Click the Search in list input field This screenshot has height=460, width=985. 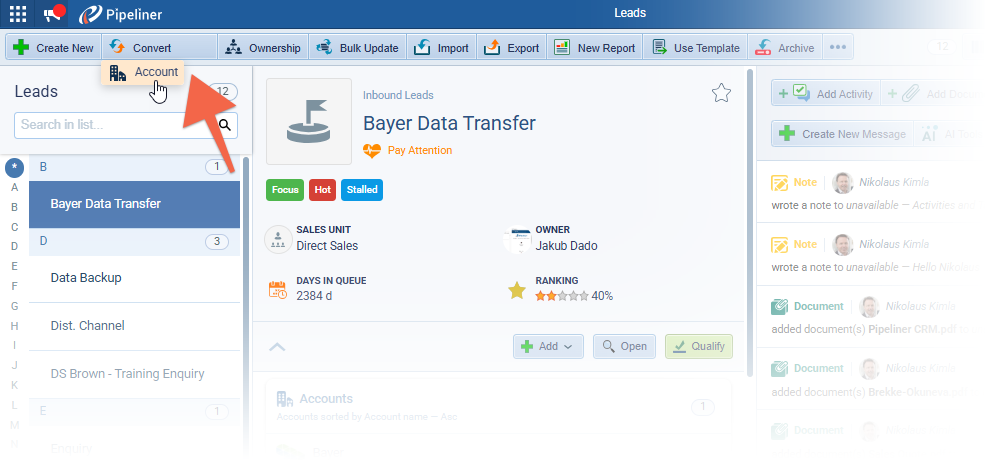[x=112, y=125]
